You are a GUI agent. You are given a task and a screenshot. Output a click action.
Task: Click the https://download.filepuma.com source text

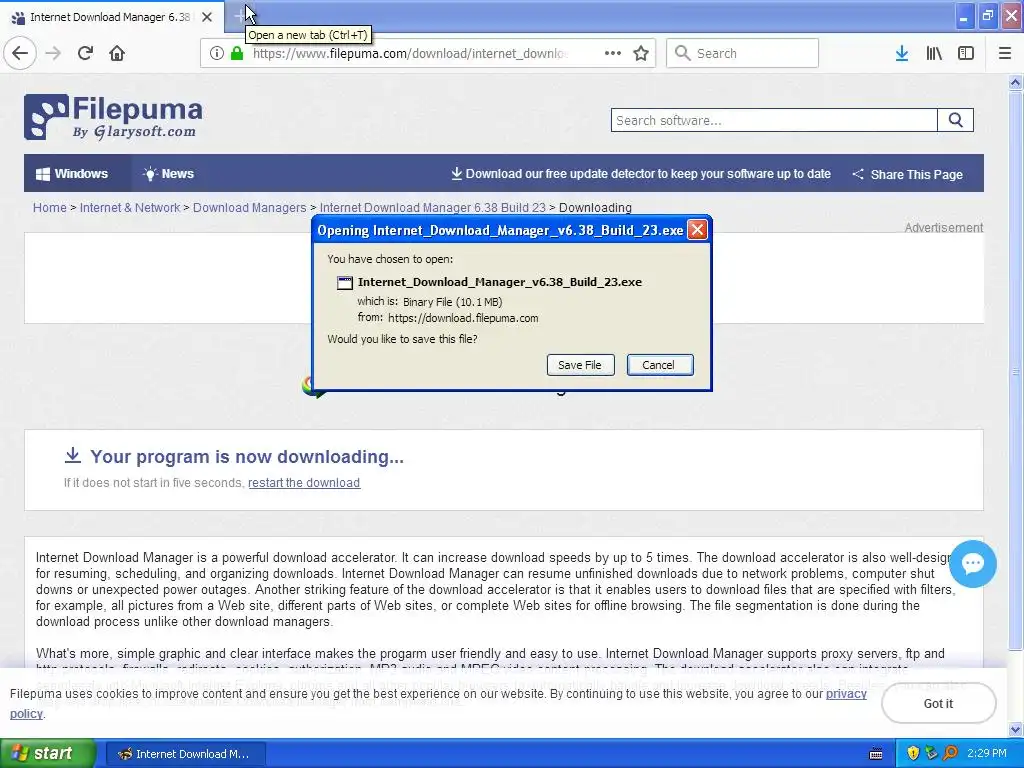click(463, 318)
